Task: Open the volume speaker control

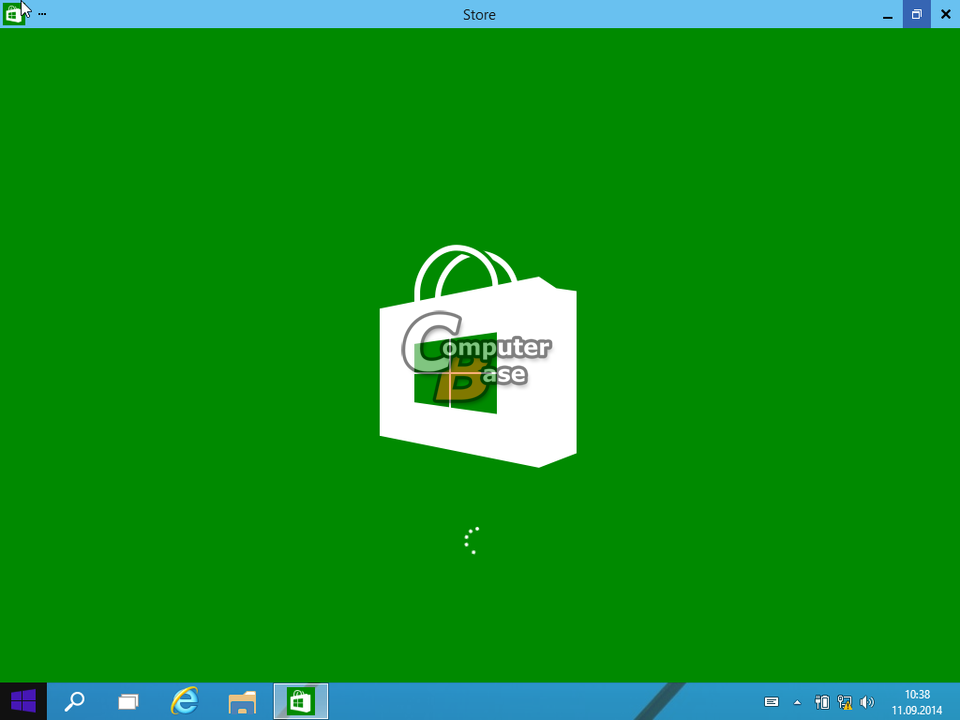Action: click(x=867, y=702)
